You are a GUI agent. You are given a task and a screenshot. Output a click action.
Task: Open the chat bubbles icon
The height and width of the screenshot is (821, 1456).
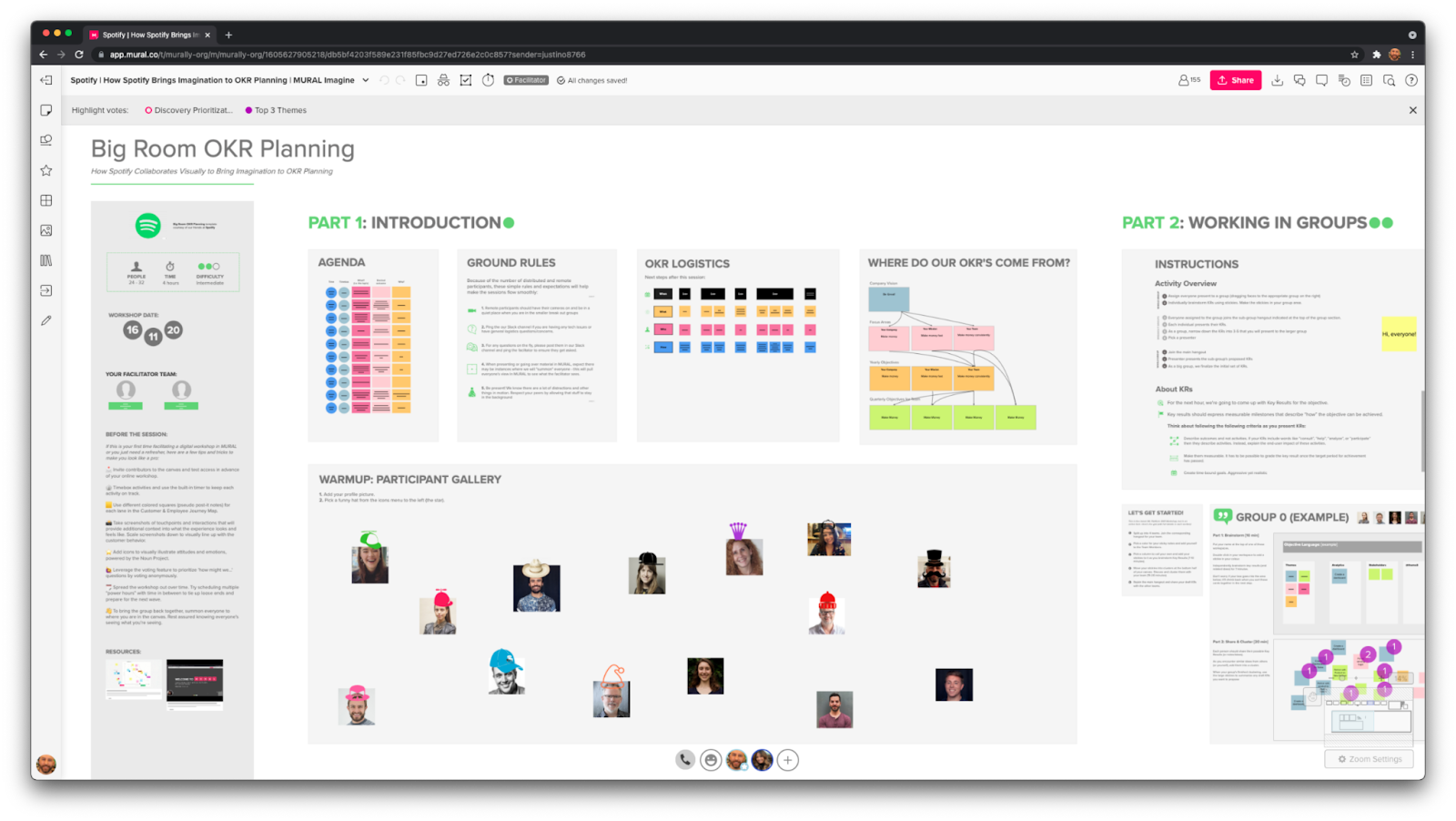(x=1299, y=80)
